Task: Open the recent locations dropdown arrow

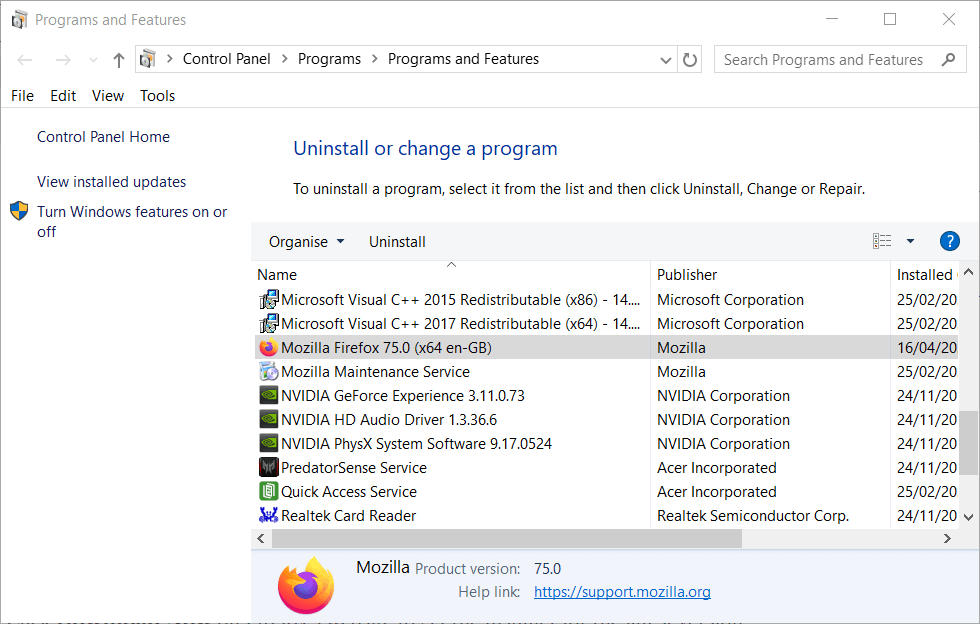Action: tap(93, 60)
